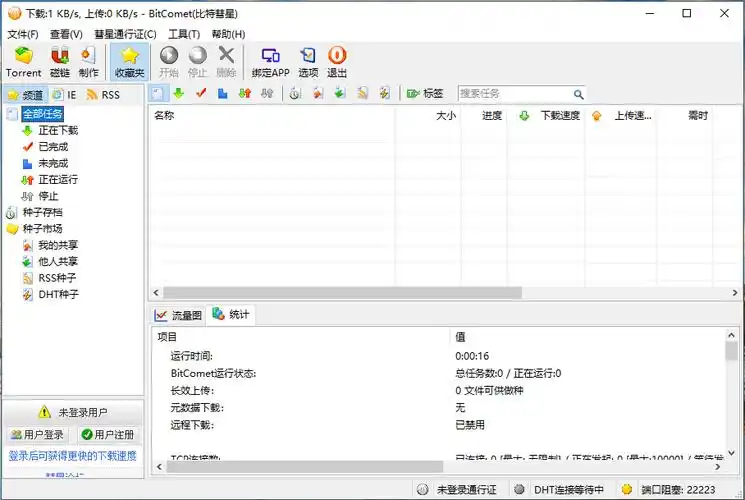The image size is (745, 500).
Task: Open the make torrent (制作) tool
Action: pos(88,62)
